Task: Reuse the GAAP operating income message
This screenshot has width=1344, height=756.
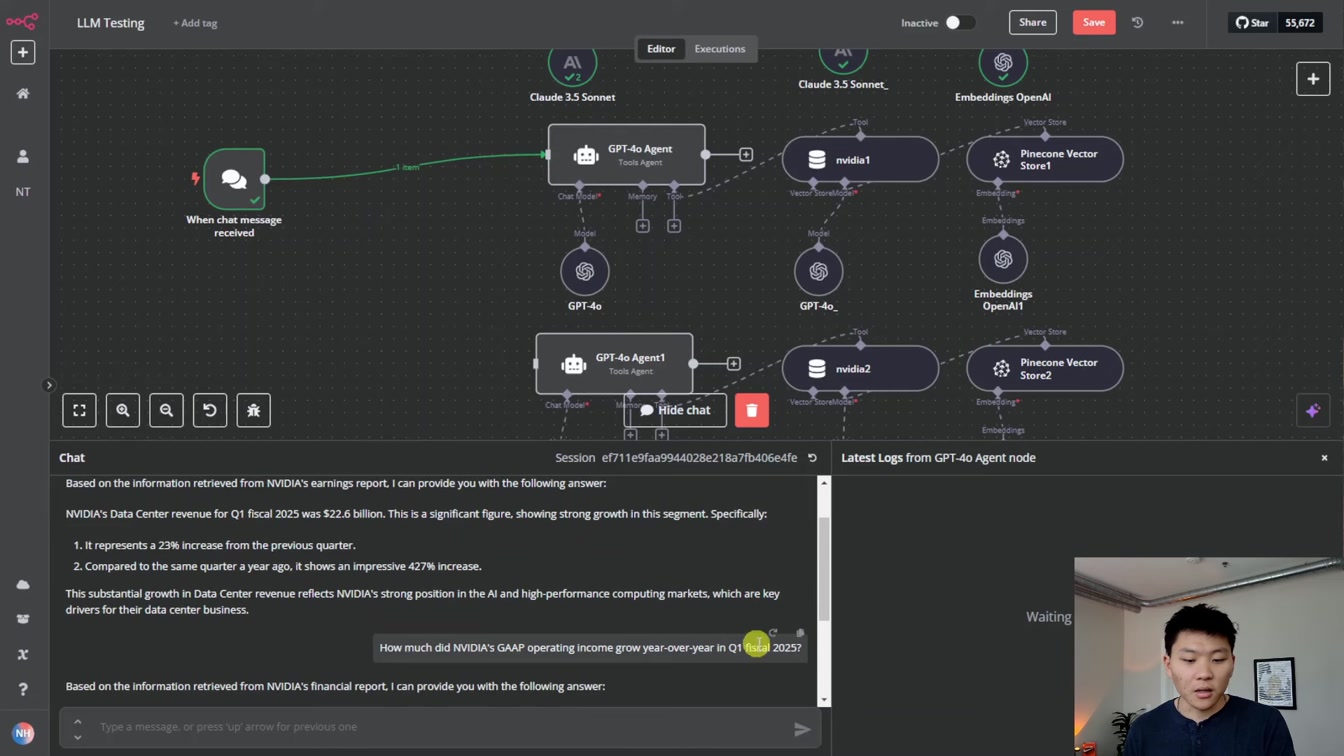Action: click(x=800, y=633)
